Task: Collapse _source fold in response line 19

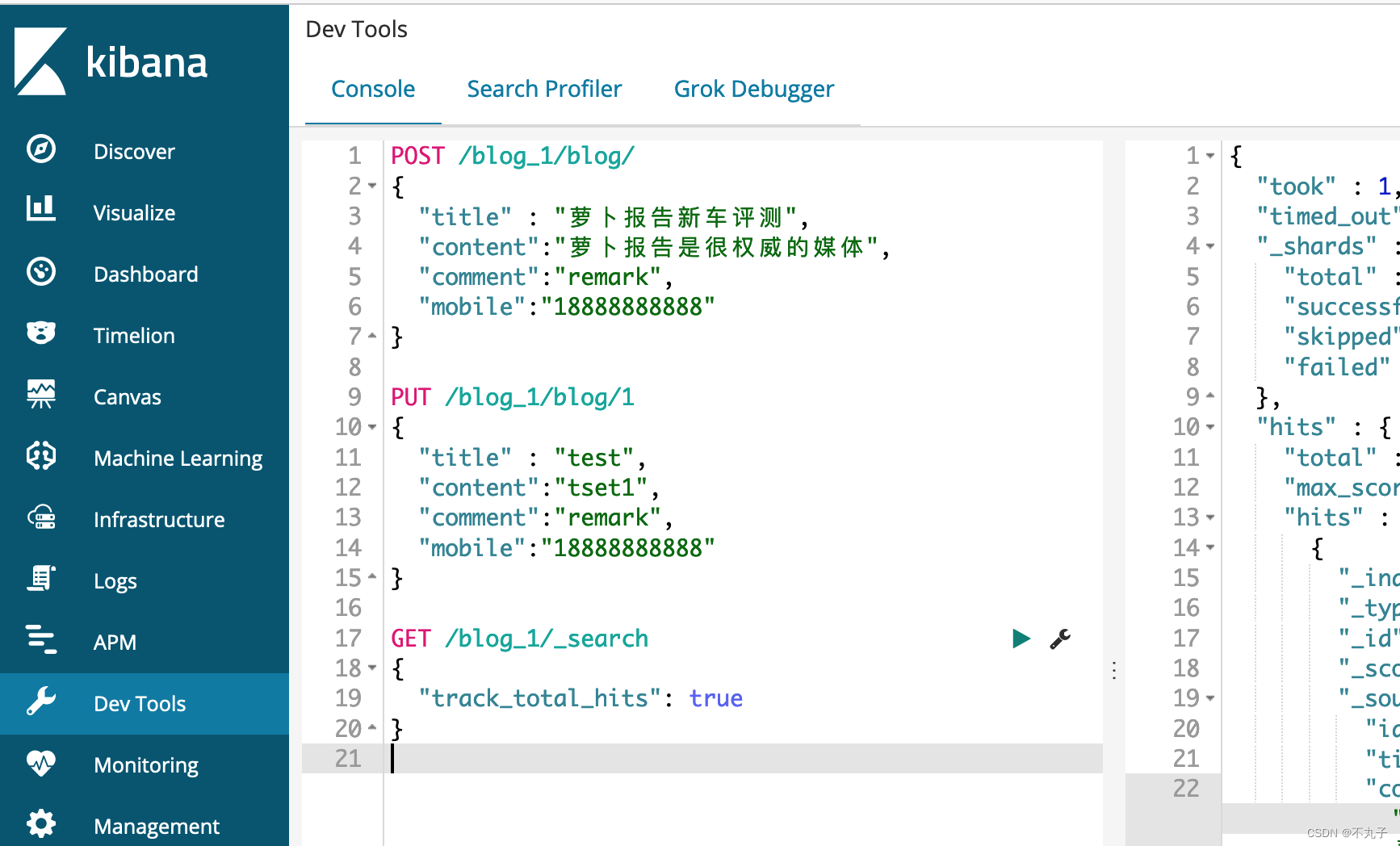Action: [x=1210, y=698]
